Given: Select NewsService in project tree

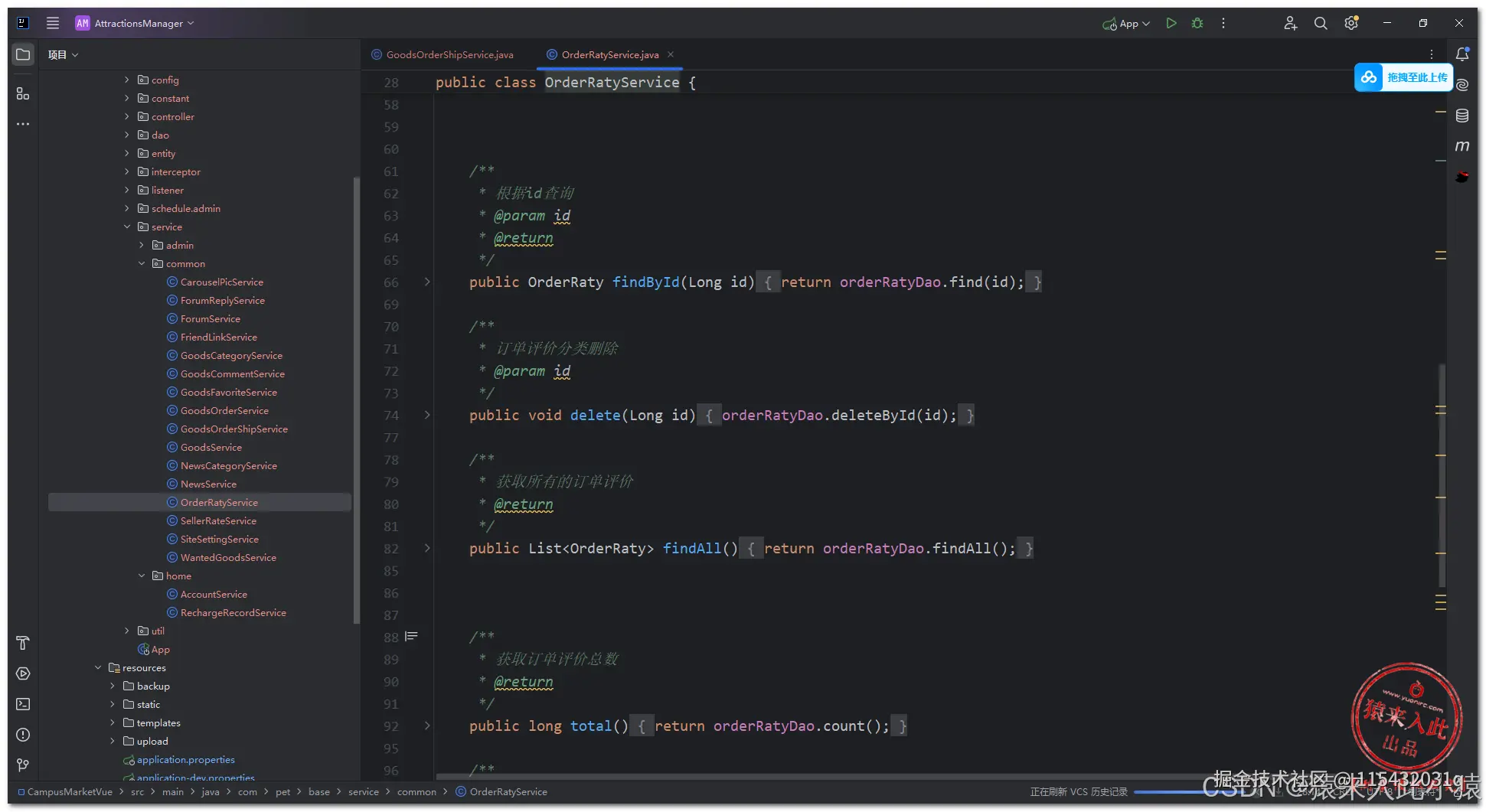Looking at the screenshot, I should click(x=208, y=484).
